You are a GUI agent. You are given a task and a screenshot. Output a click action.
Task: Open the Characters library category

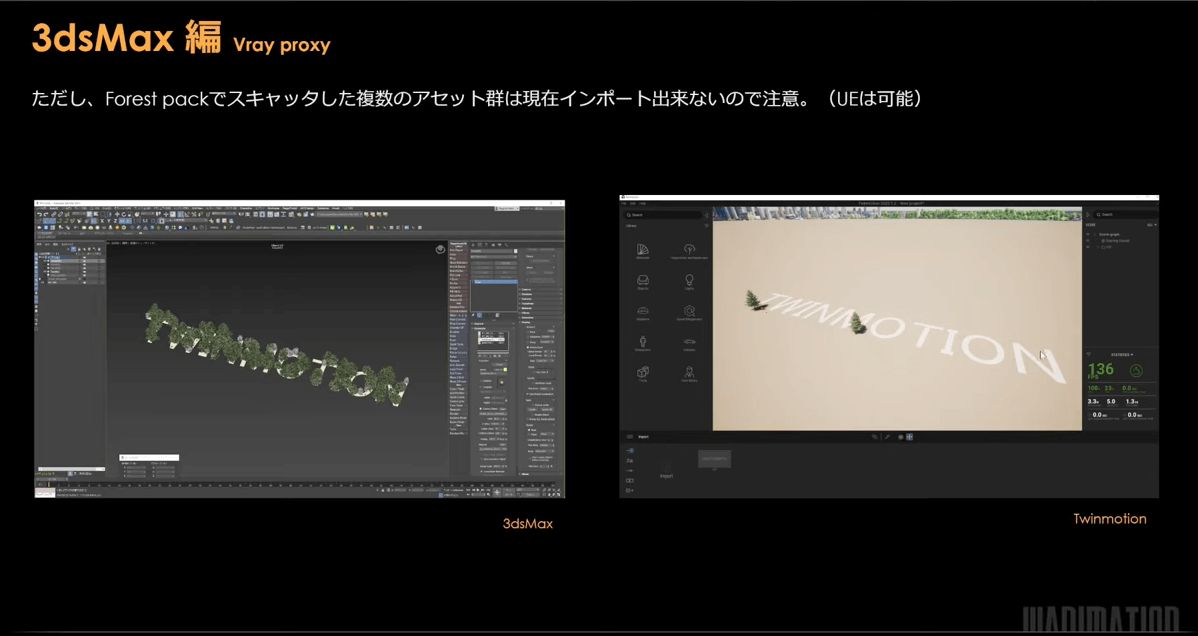click(x=643, y=342)
